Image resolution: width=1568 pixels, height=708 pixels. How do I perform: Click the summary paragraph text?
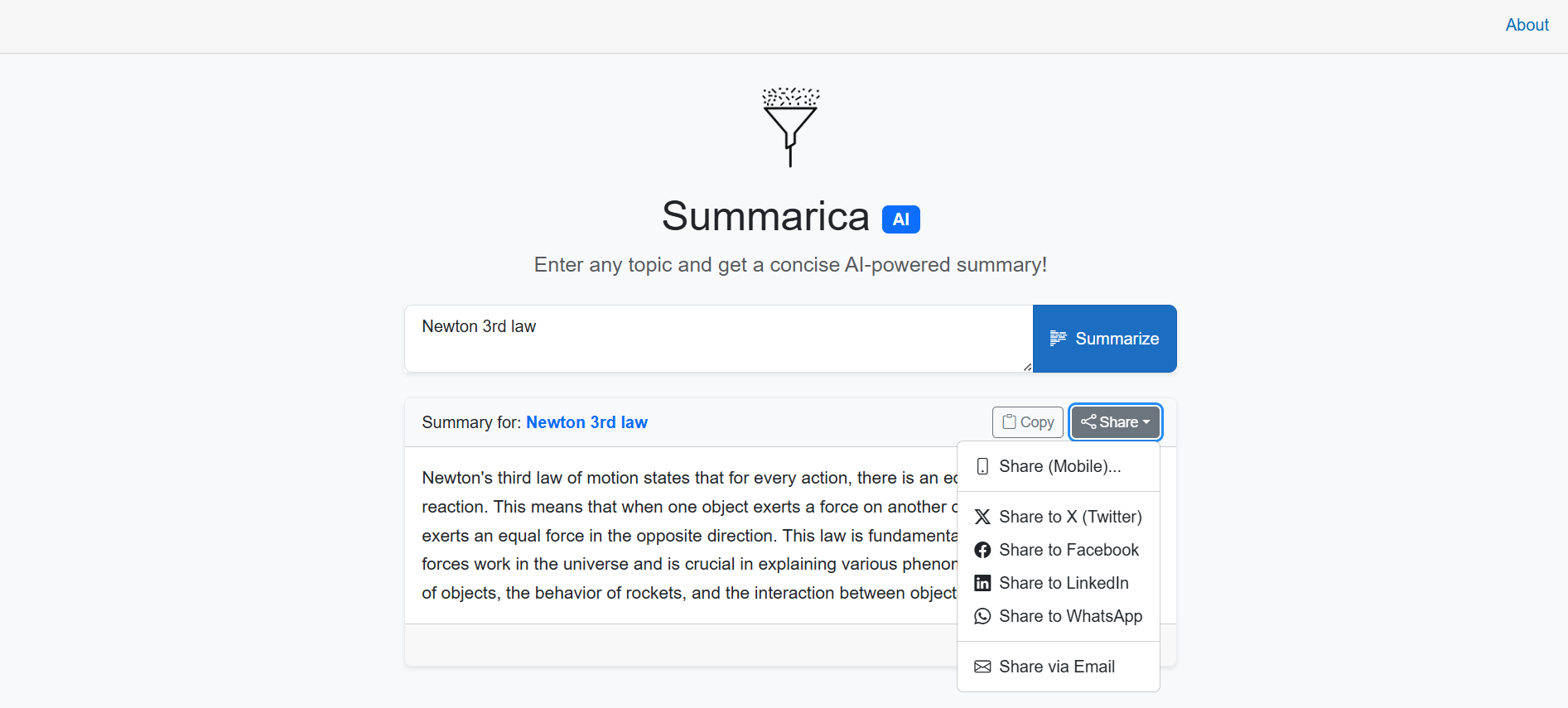tap(689, 535)
